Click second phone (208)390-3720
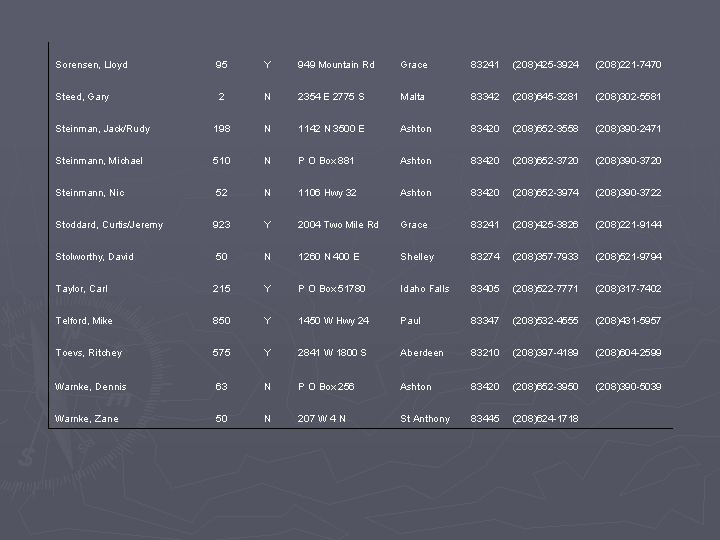The width and height of the screenshot is (720, 540). coord(628,161)
